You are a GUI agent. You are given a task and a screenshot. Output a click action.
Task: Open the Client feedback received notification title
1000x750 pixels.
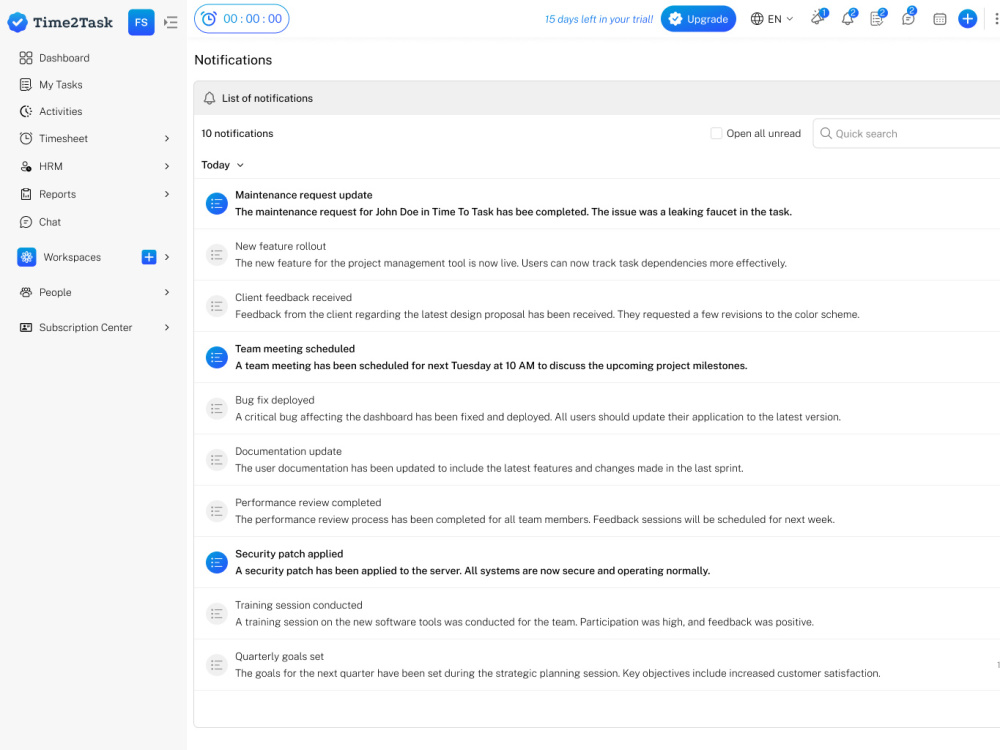tap(293, 297)
